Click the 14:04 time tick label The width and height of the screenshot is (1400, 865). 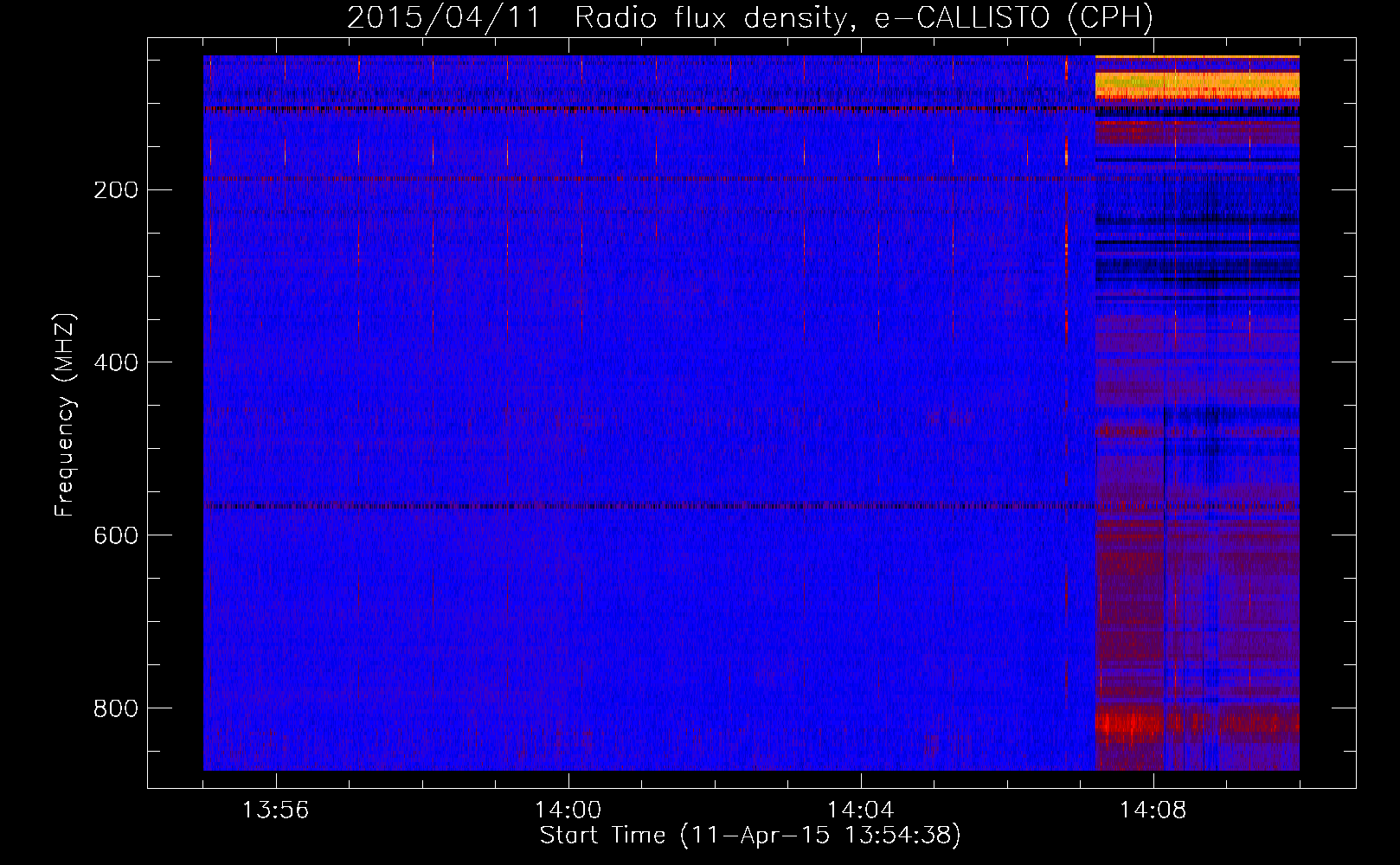(x=861, y=811)
